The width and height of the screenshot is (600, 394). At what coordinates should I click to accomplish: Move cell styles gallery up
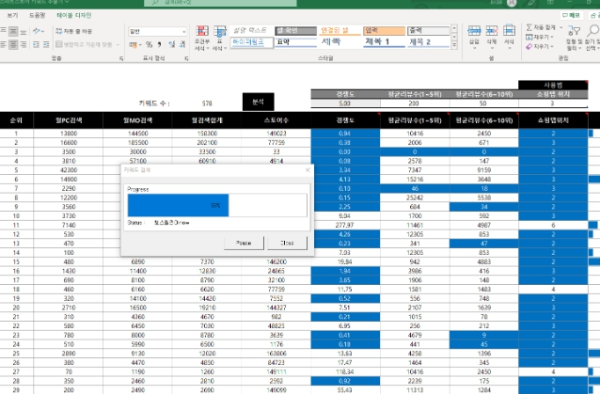coord(454,28)
